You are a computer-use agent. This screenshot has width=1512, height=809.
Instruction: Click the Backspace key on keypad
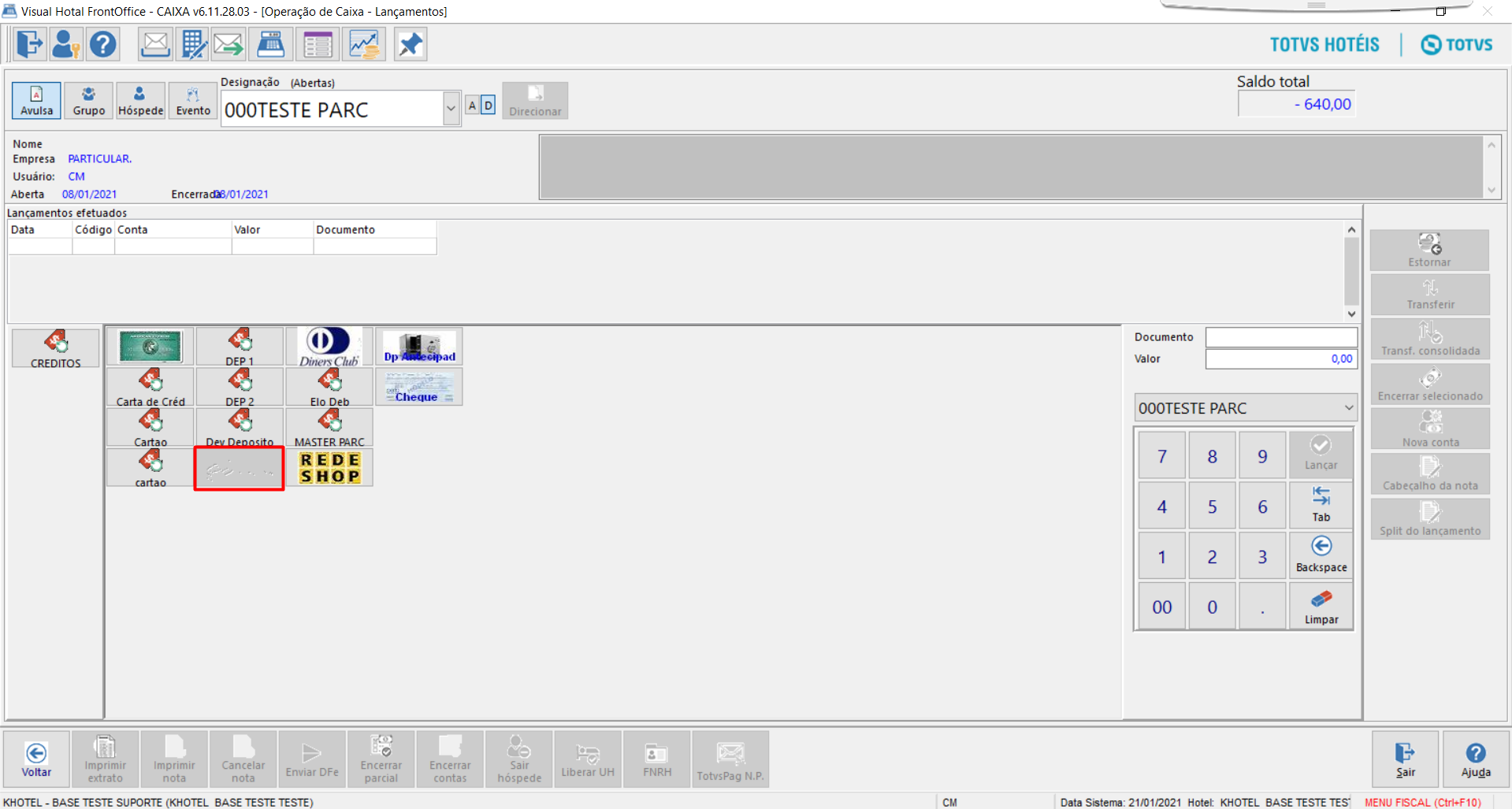pos(1321,555)
